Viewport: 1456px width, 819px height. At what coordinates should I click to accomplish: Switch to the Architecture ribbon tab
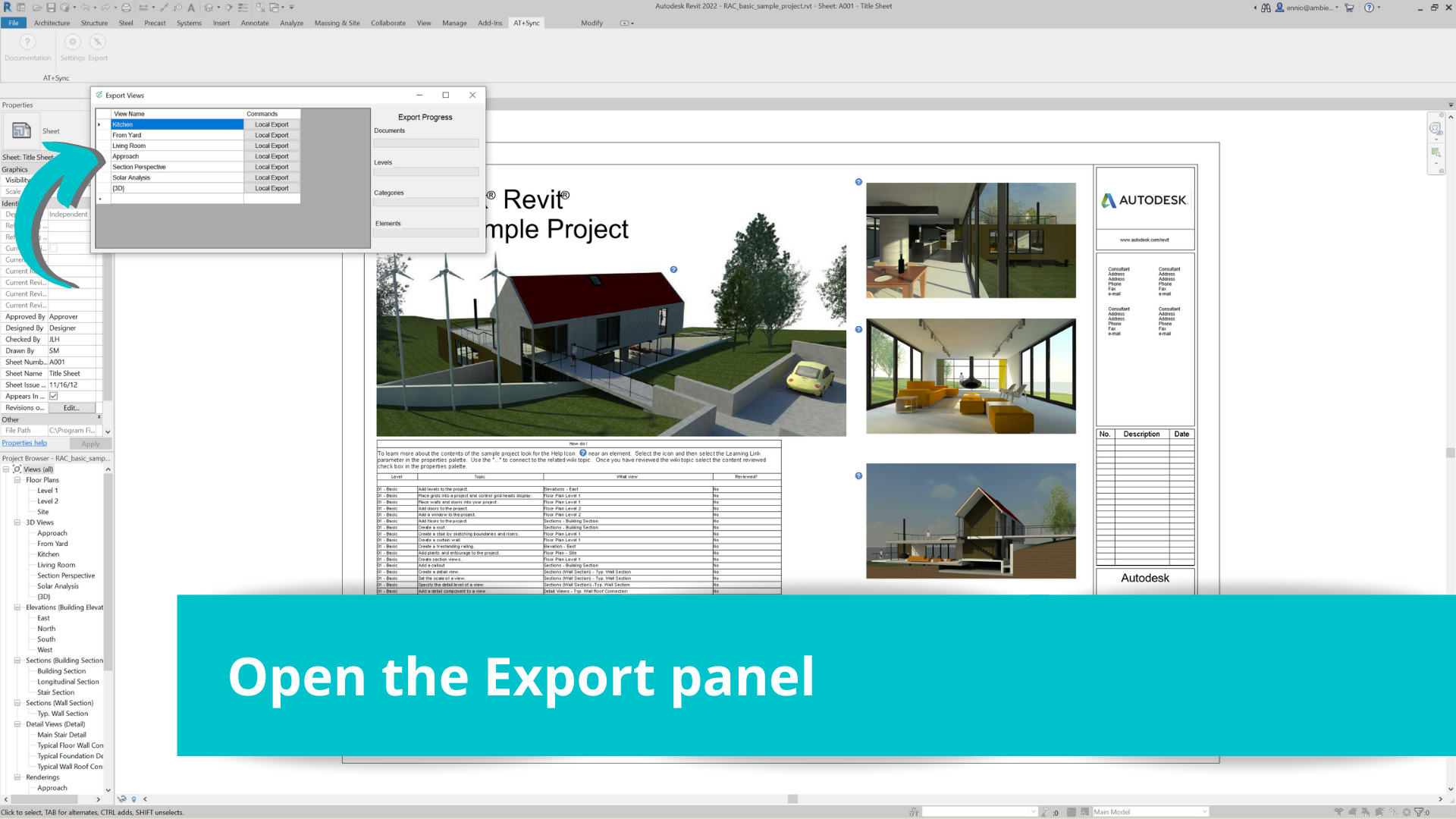pyautogui.click(x=52, y=23)
